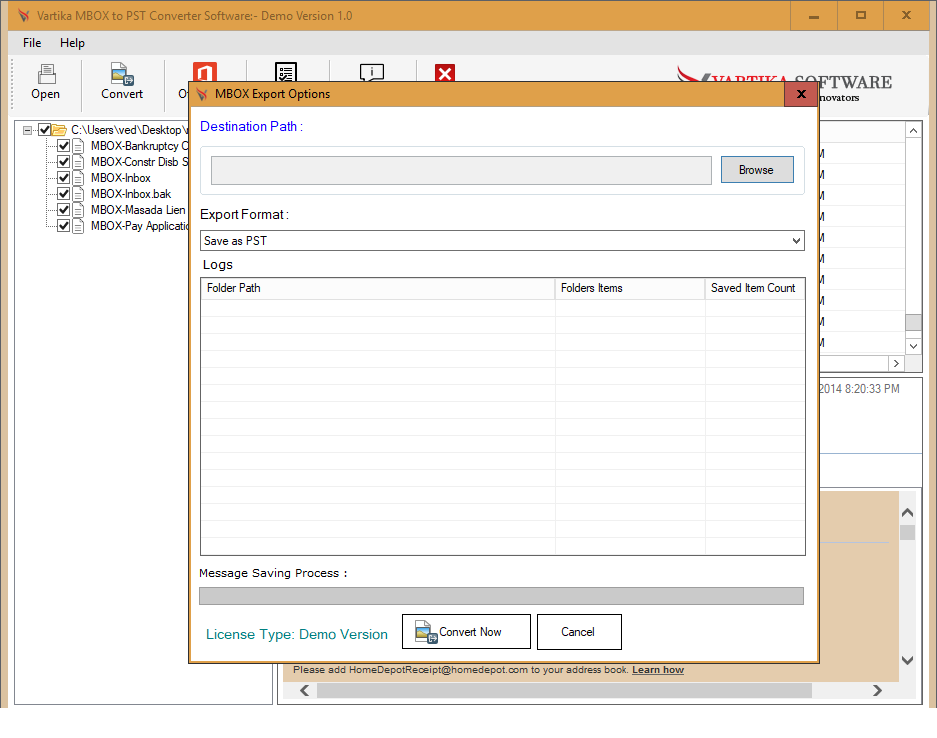Click the Message Saving Process progress bar
This screenshot has width=937, height=738.
click(x=501, y=596)
